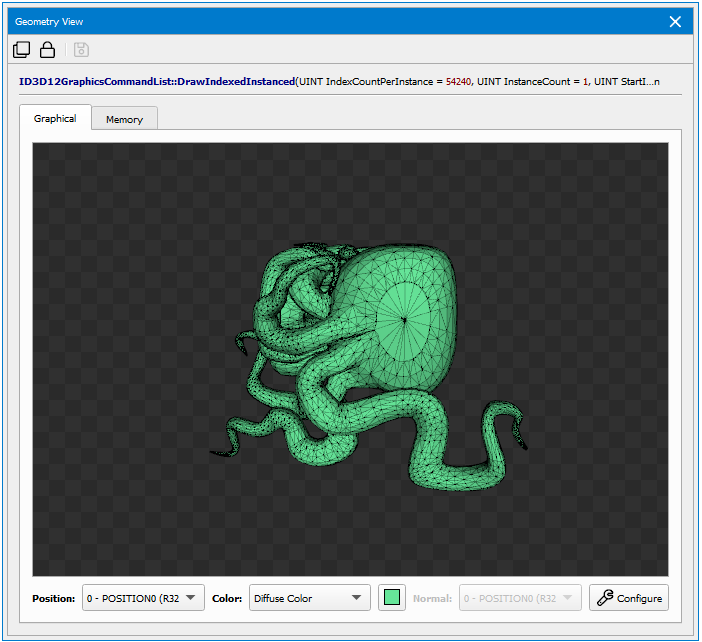Select the Graphical tab
The width and height of the screenshot is (702, 642).
[55, 118]
